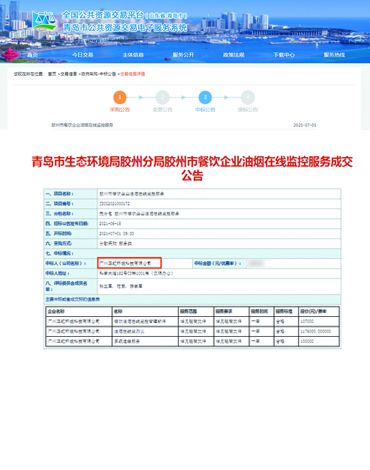Open the 主体信息 navigation item
The height and width of the screenshot is (470, 370).
coord(133,55)
